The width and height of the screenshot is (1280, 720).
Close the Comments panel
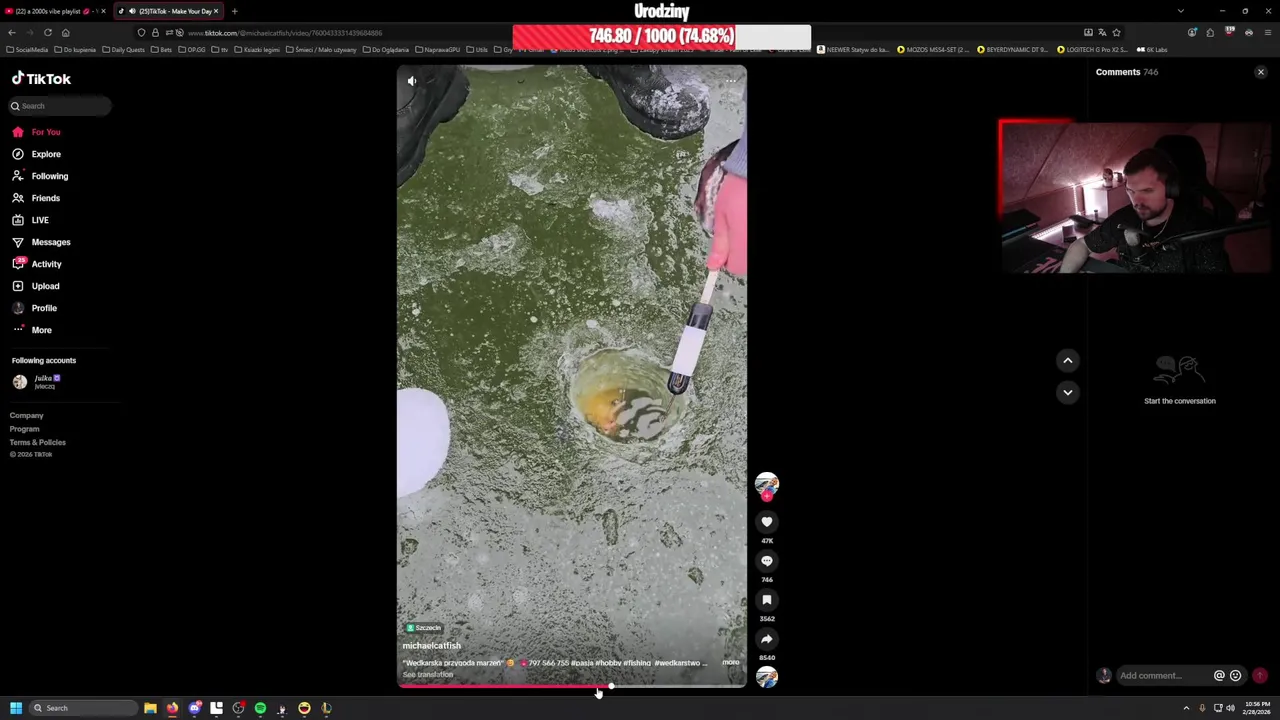tap(1261, 72)
